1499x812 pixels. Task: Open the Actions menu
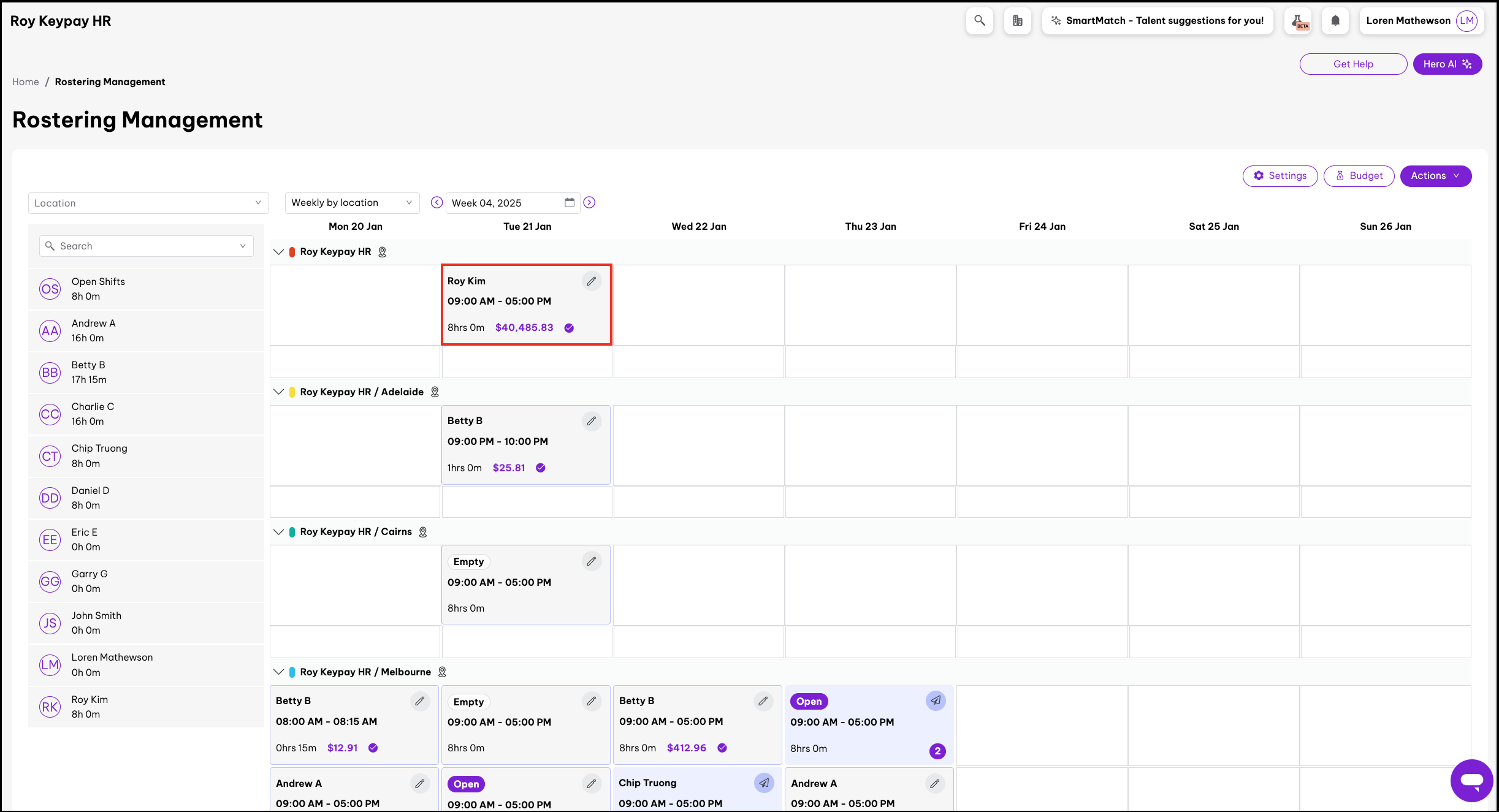pos(1435,176)
